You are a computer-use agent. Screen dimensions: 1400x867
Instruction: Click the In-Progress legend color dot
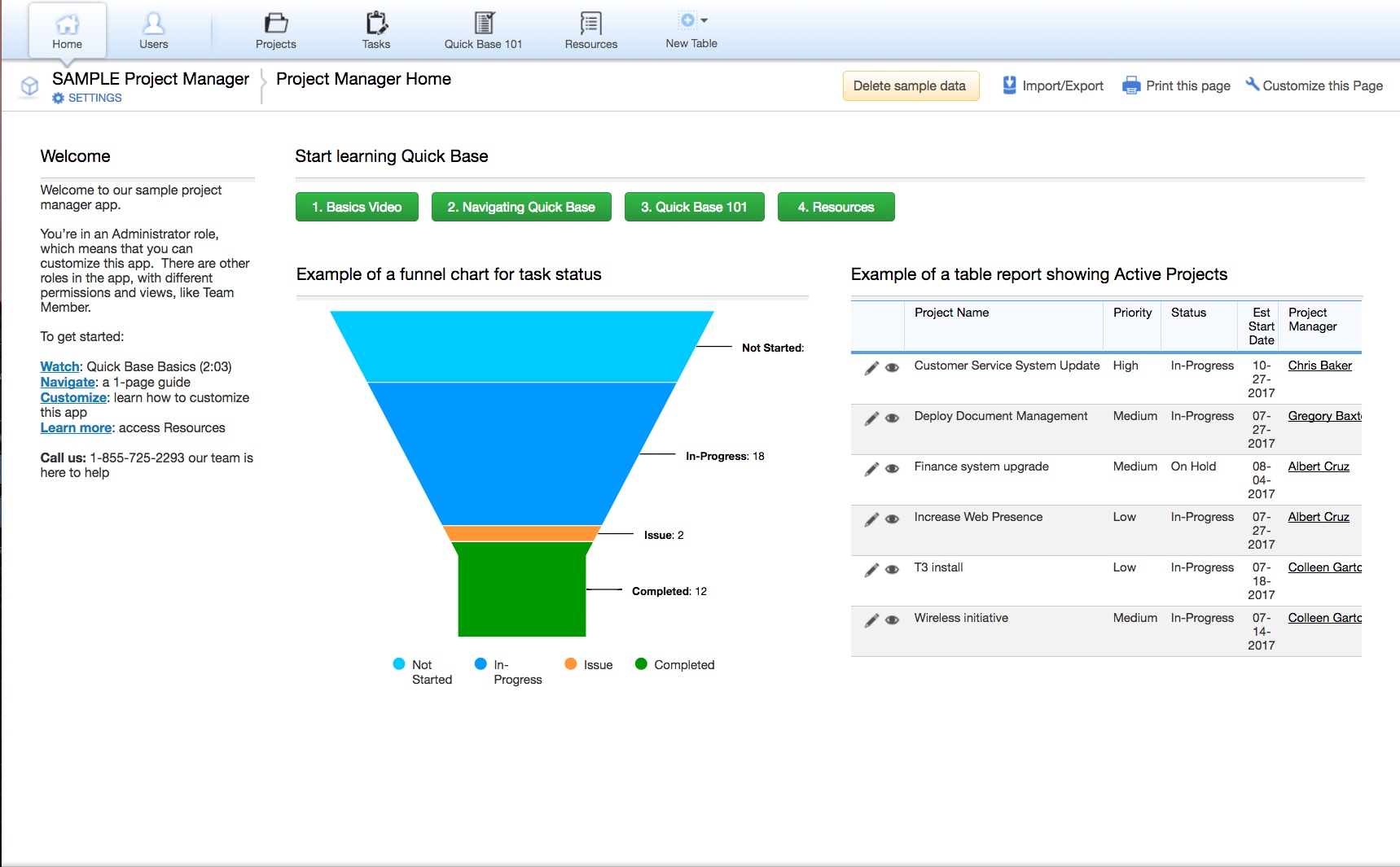pos(481,664)
